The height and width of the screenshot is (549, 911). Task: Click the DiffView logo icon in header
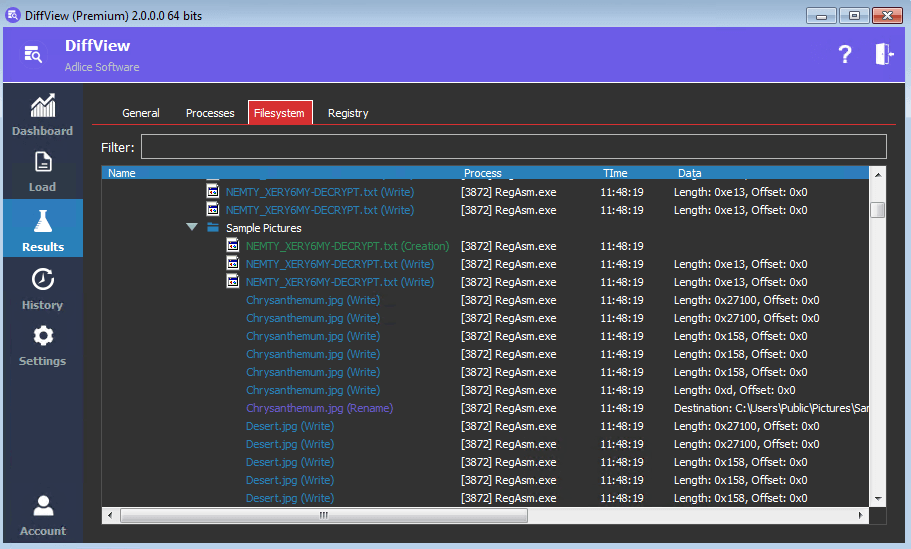pyautogui.click(x=33, y=55)
